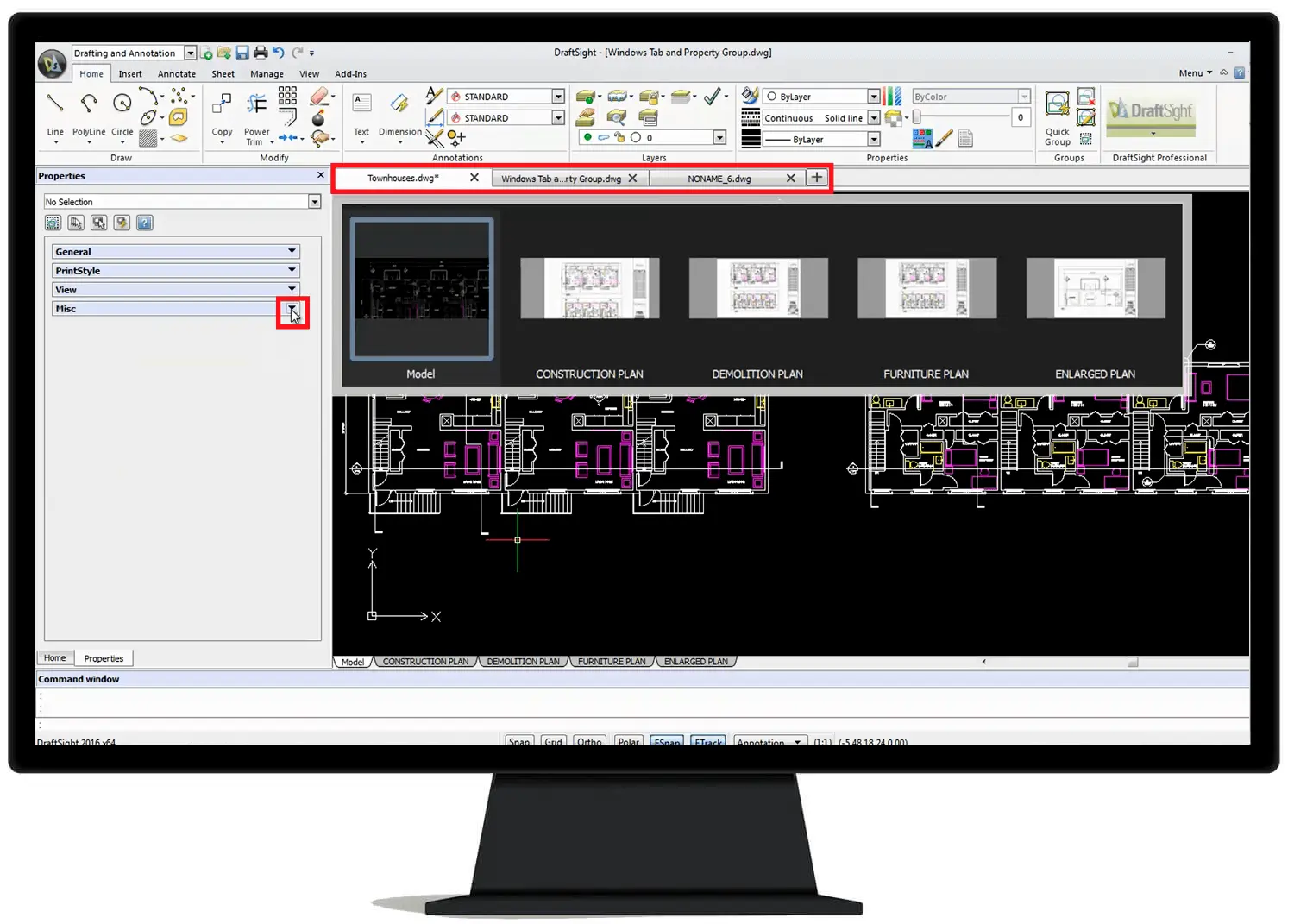Viewport: 1294px width, 924px height.
Task: Toggle Polar tracking in status bar
Action: point(629,740)
